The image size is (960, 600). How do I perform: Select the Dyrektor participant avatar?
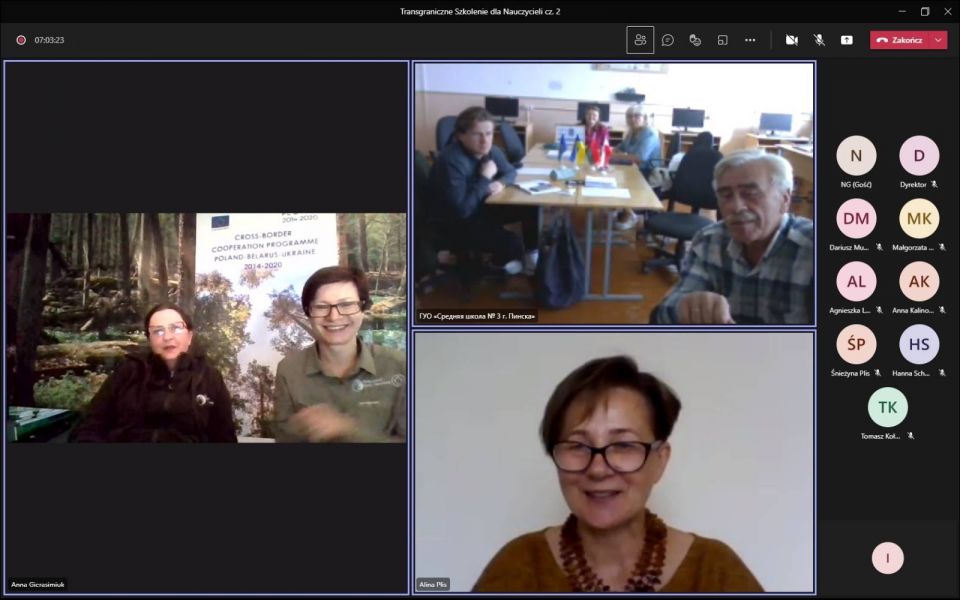[x=919, y=156]
